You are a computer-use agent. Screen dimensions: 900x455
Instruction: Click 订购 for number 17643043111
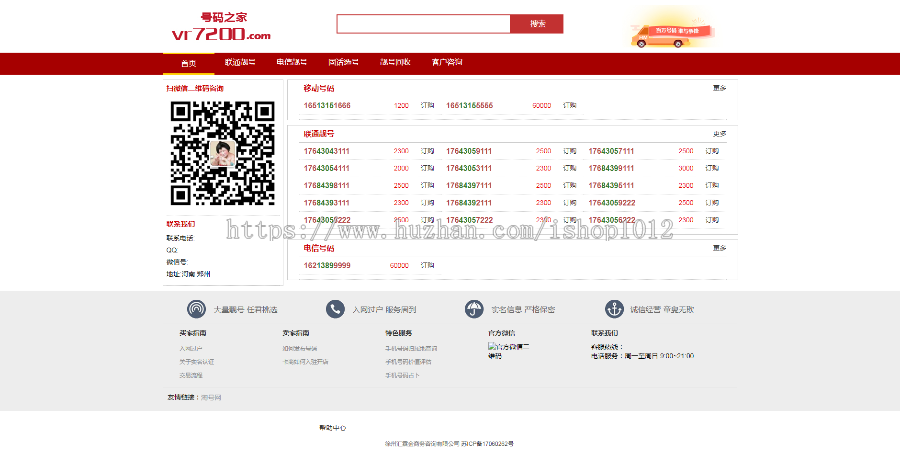coord(427,151)
